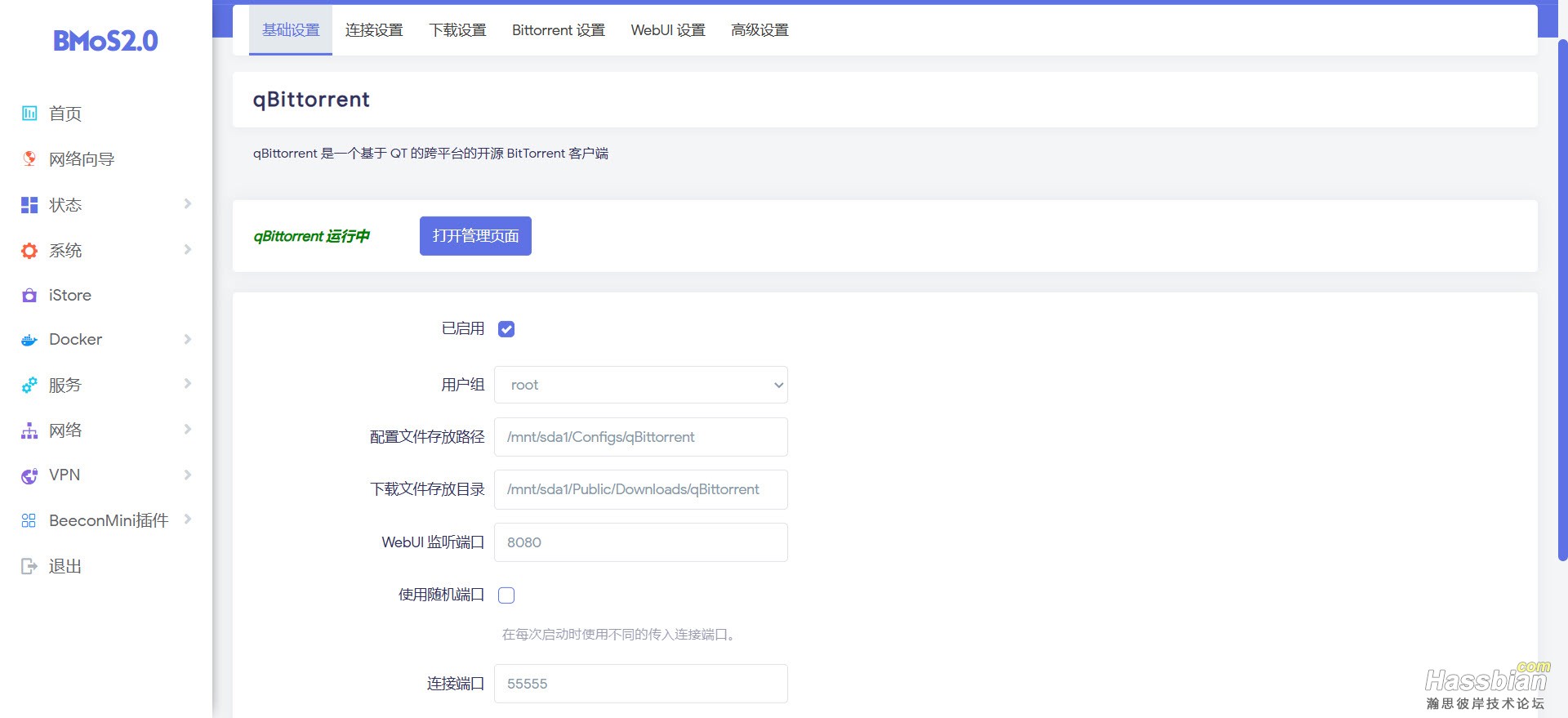Click the 系统 gear icon
Screen dimensions: 1568x718
[29, 251]
